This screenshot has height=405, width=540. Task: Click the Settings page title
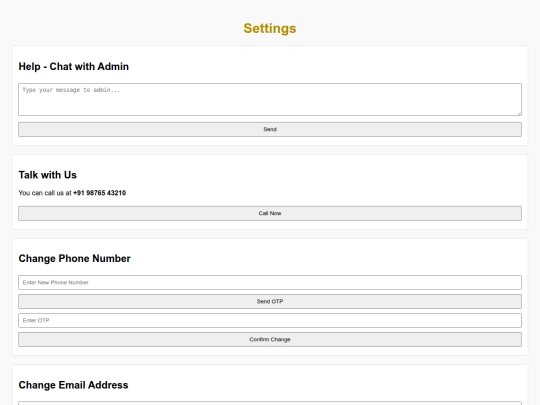(x=270, y=28)
